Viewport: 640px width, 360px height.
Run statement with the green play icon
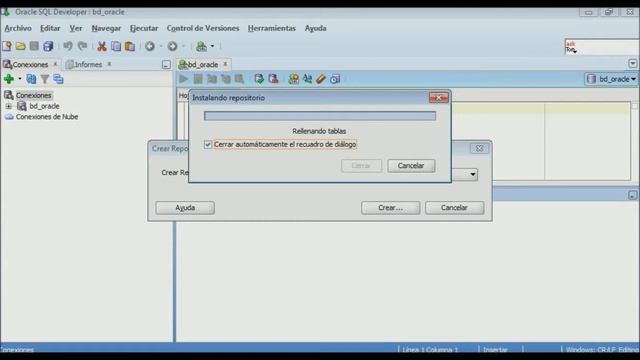184,79
